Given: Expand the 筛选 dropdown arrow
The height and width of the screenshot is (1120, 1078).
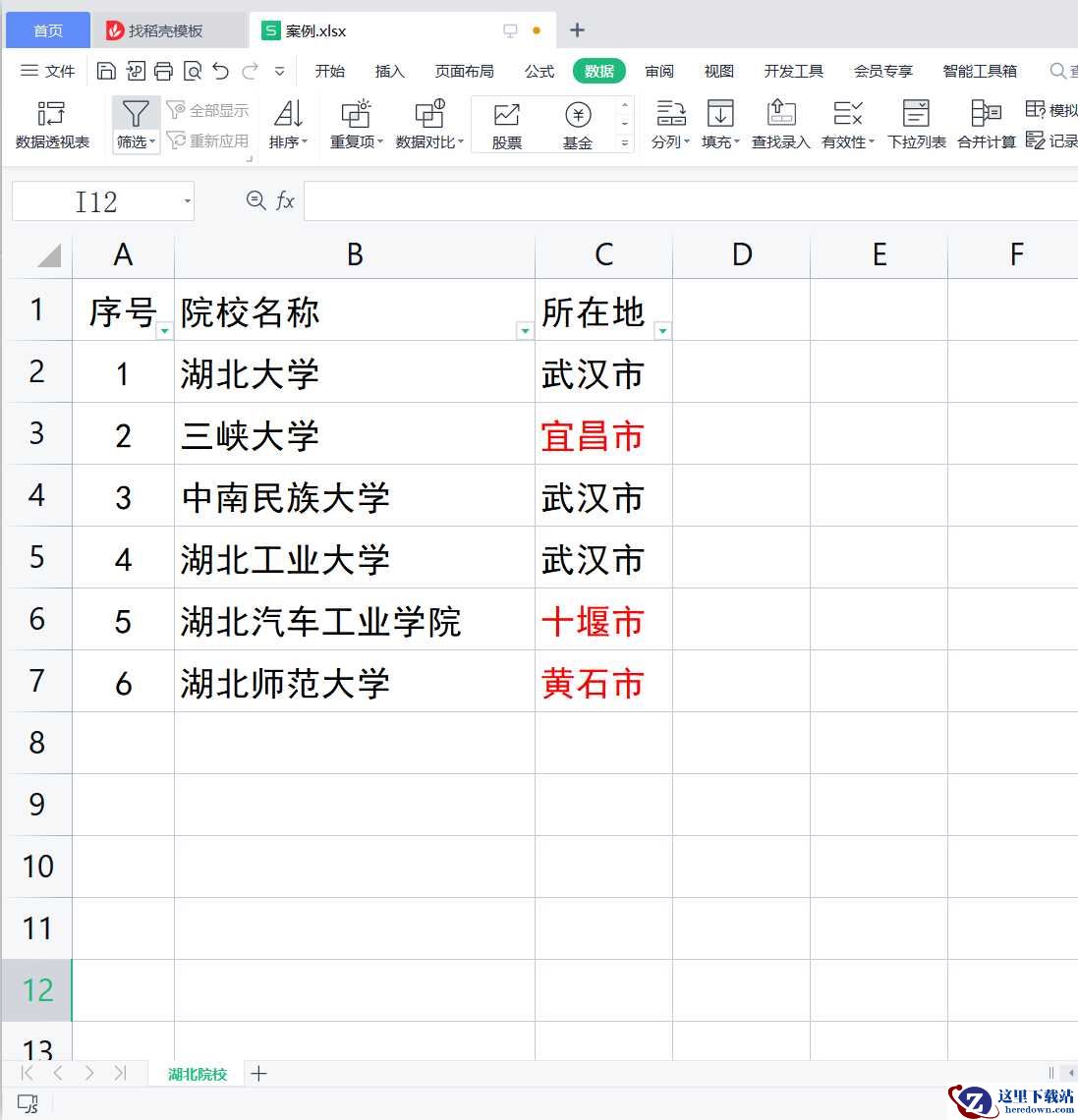Looking at the screenshot, I should [152, 141].
